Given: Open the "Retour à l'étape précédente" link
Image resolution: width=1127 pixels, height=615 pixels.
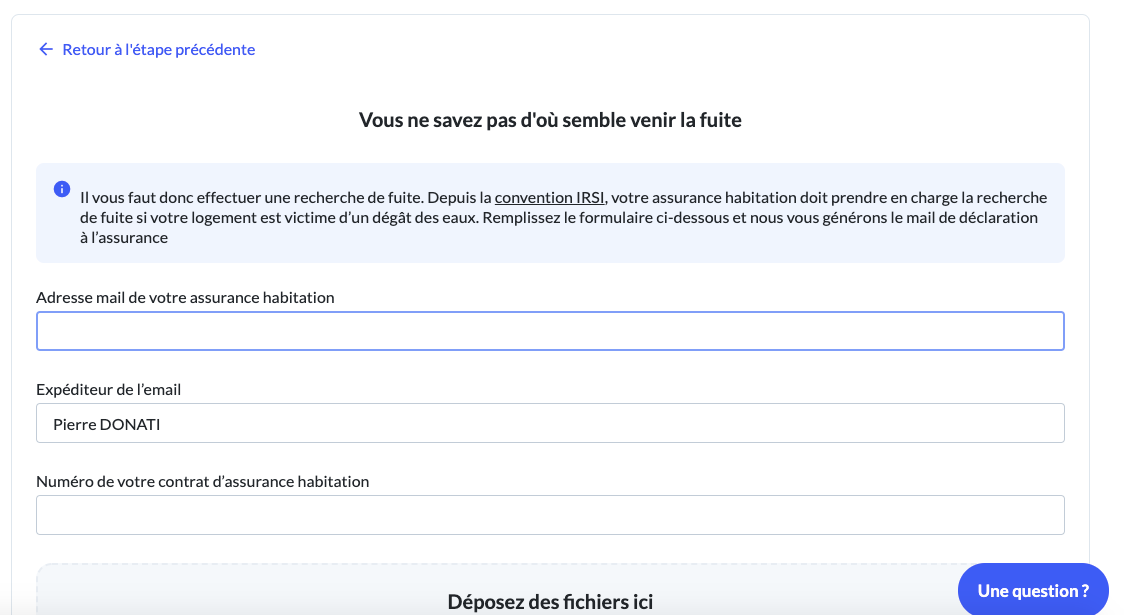Looking at the screenshot, I should tap(158, 50).
